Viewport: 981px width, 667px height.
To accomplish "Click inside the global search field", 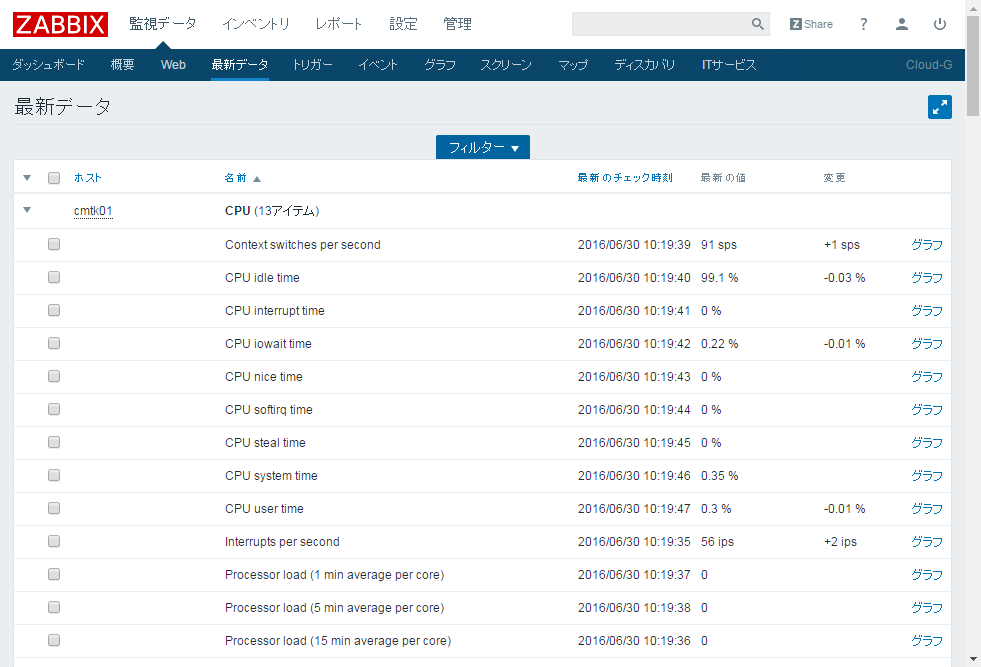I will 660,23.
